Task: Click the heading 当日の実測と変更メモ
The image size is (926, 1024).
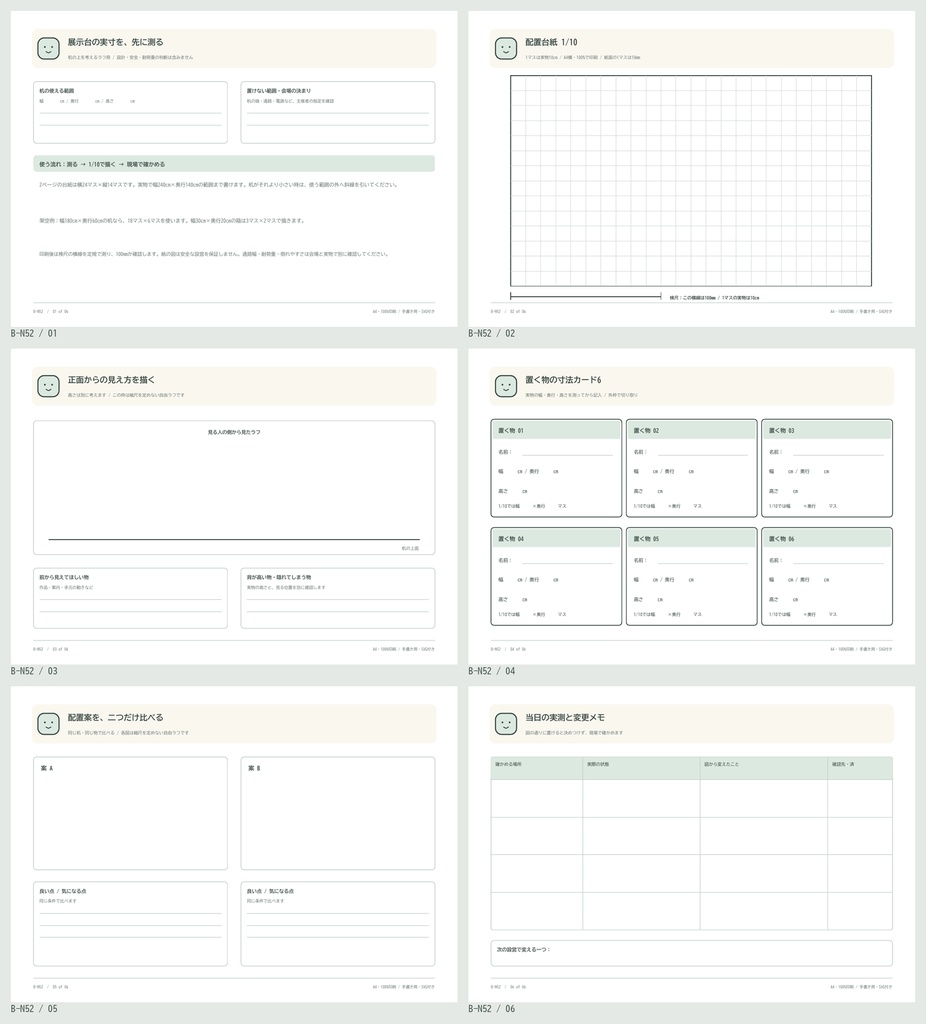Action: click(565, 718)
